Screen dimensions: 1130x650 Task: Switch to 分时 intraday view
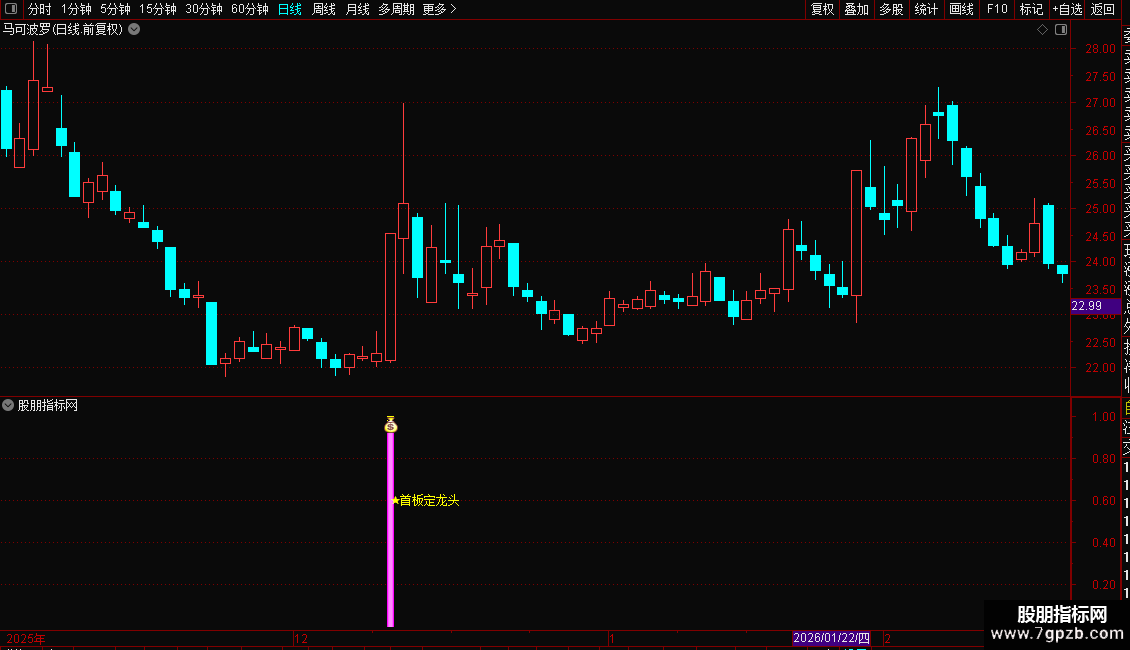click(x=40, y=9)
